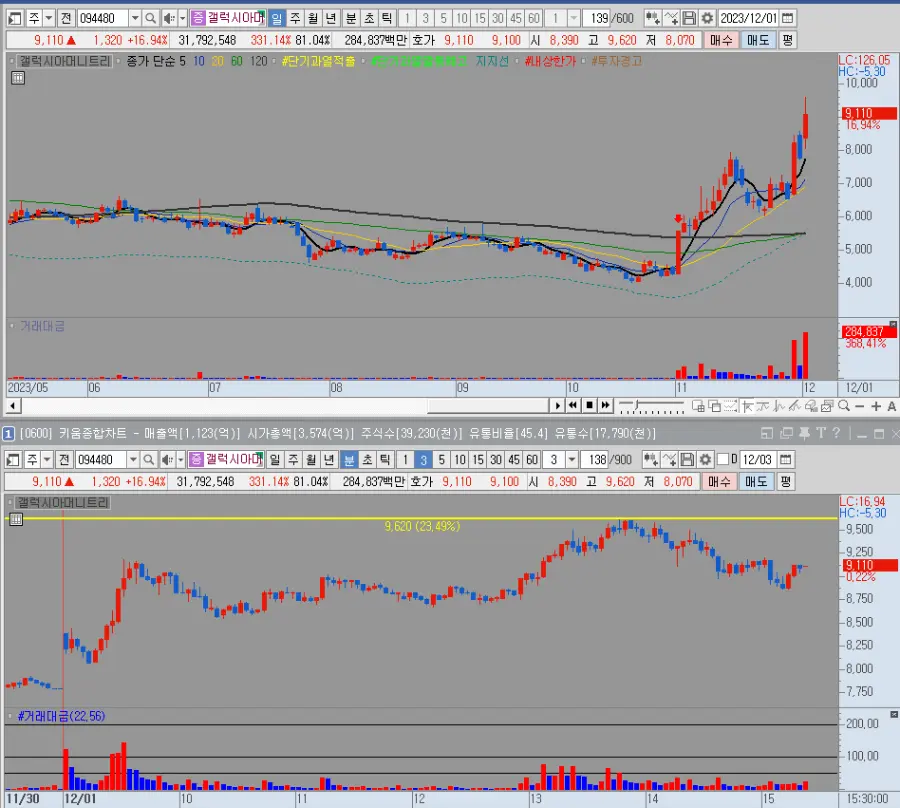Image resolution: width=900 pixels, height=808 pixels.
Task: Click the data table grid icon in lower chart
Action: 16,519
